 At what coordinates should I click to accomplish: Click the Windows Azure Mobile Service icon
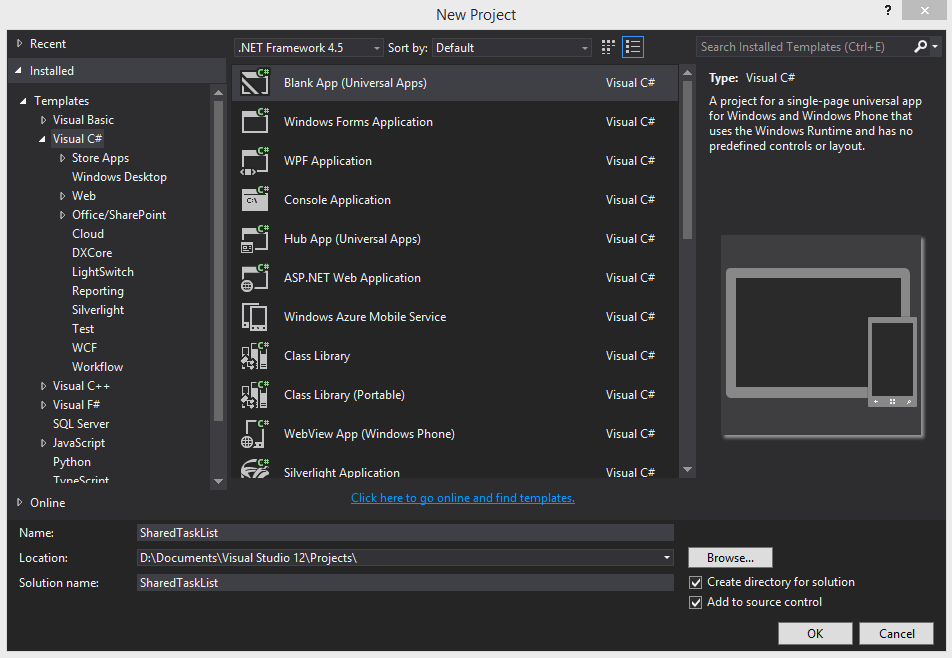[255, 317]
